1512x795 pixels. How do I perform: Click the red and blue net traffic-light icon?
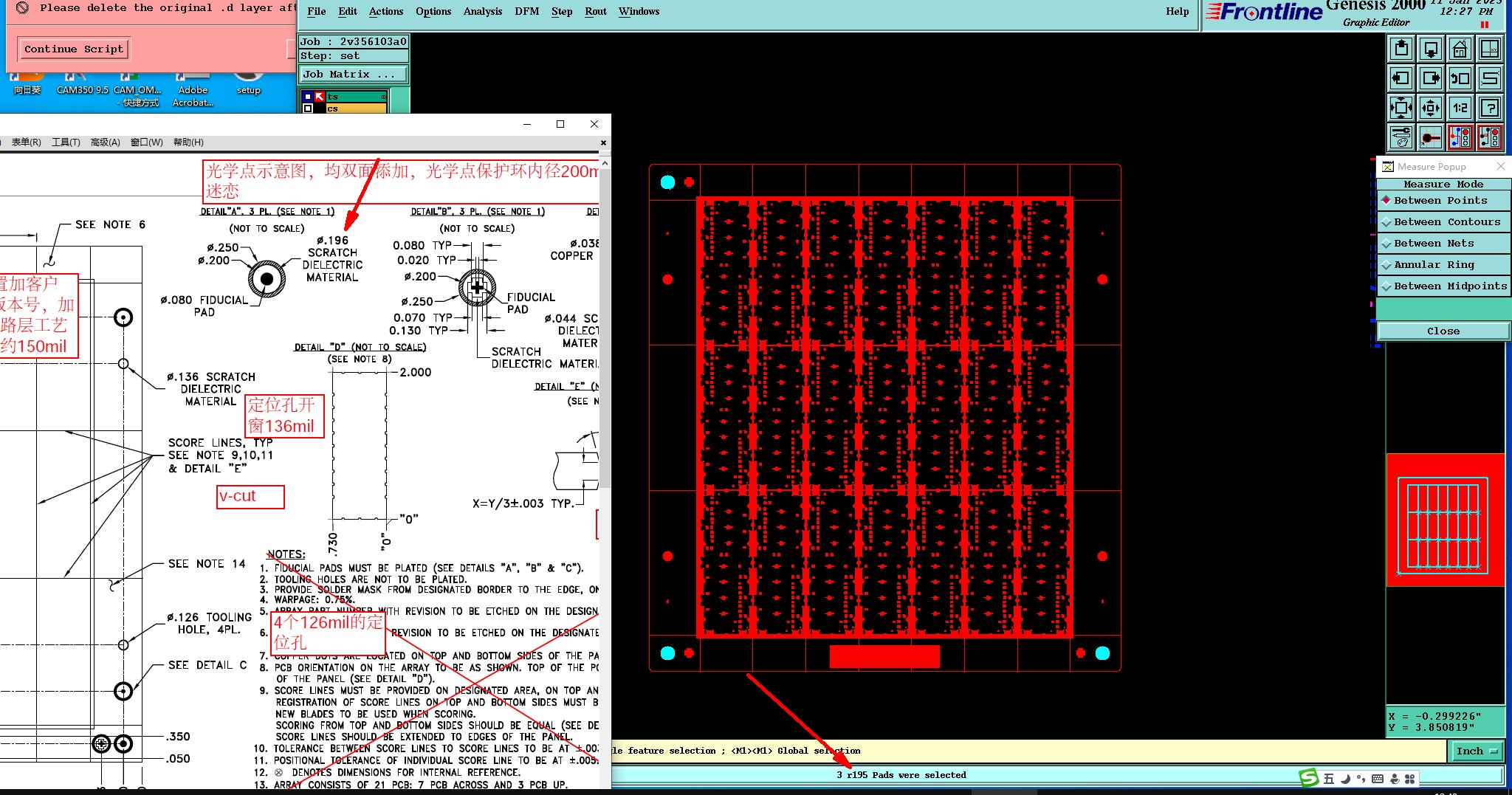[x=1460, y=137]
